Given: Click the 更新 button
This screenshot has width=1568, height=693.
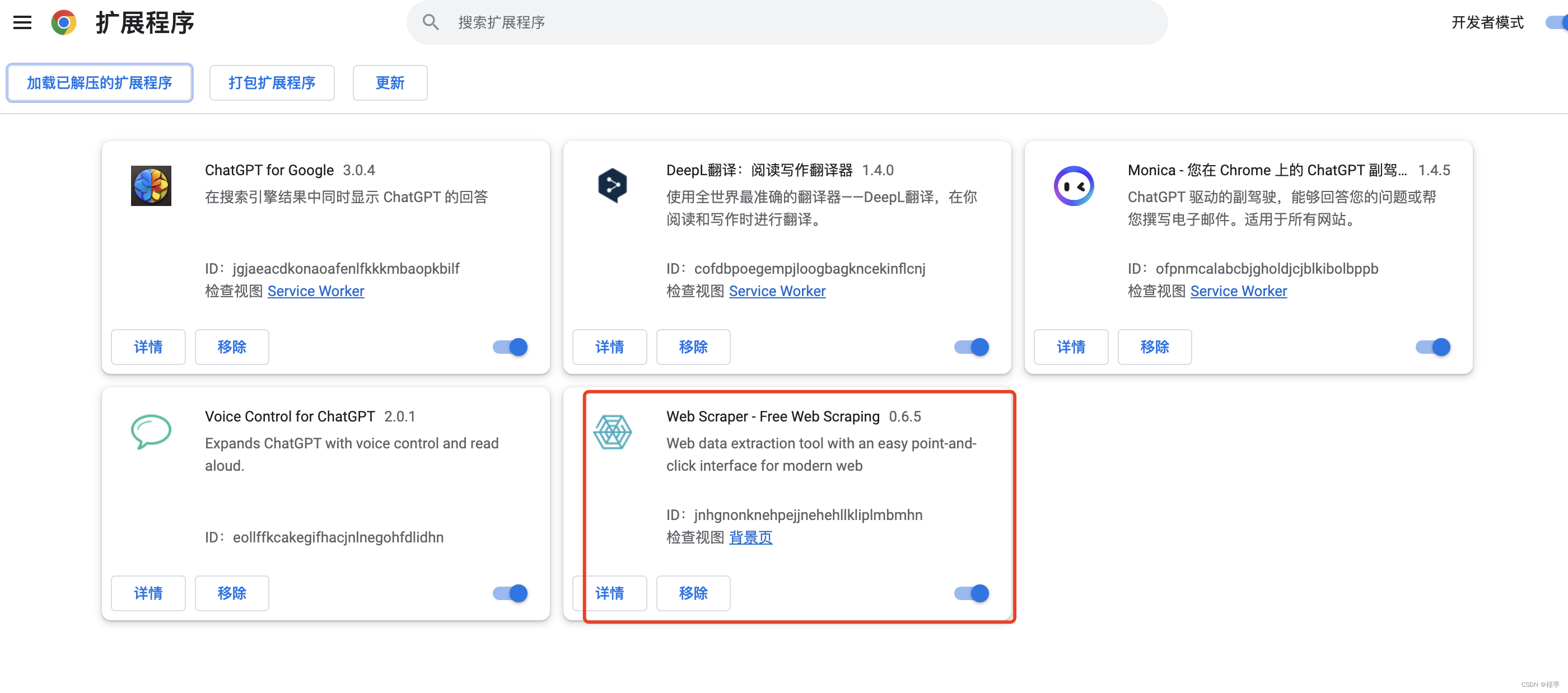Looking at the screenshot, I should [390, 83].
